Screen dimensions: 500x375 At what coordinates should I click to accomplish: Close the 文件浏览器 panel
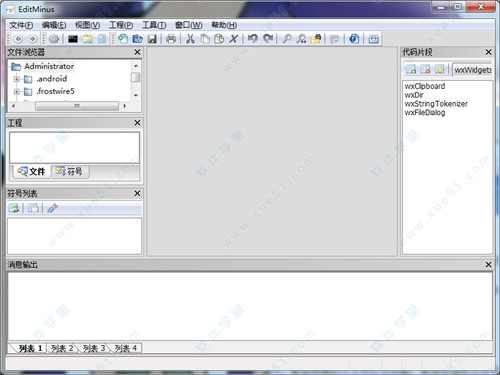137,52
